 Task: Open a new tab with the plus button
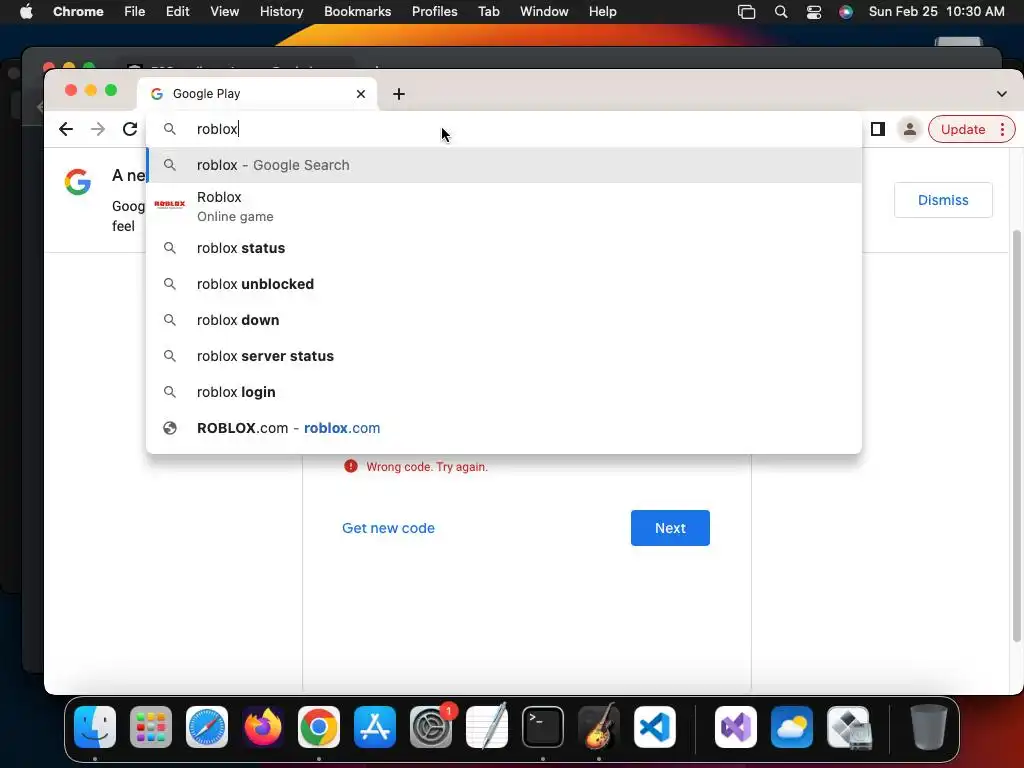[398, 94]
